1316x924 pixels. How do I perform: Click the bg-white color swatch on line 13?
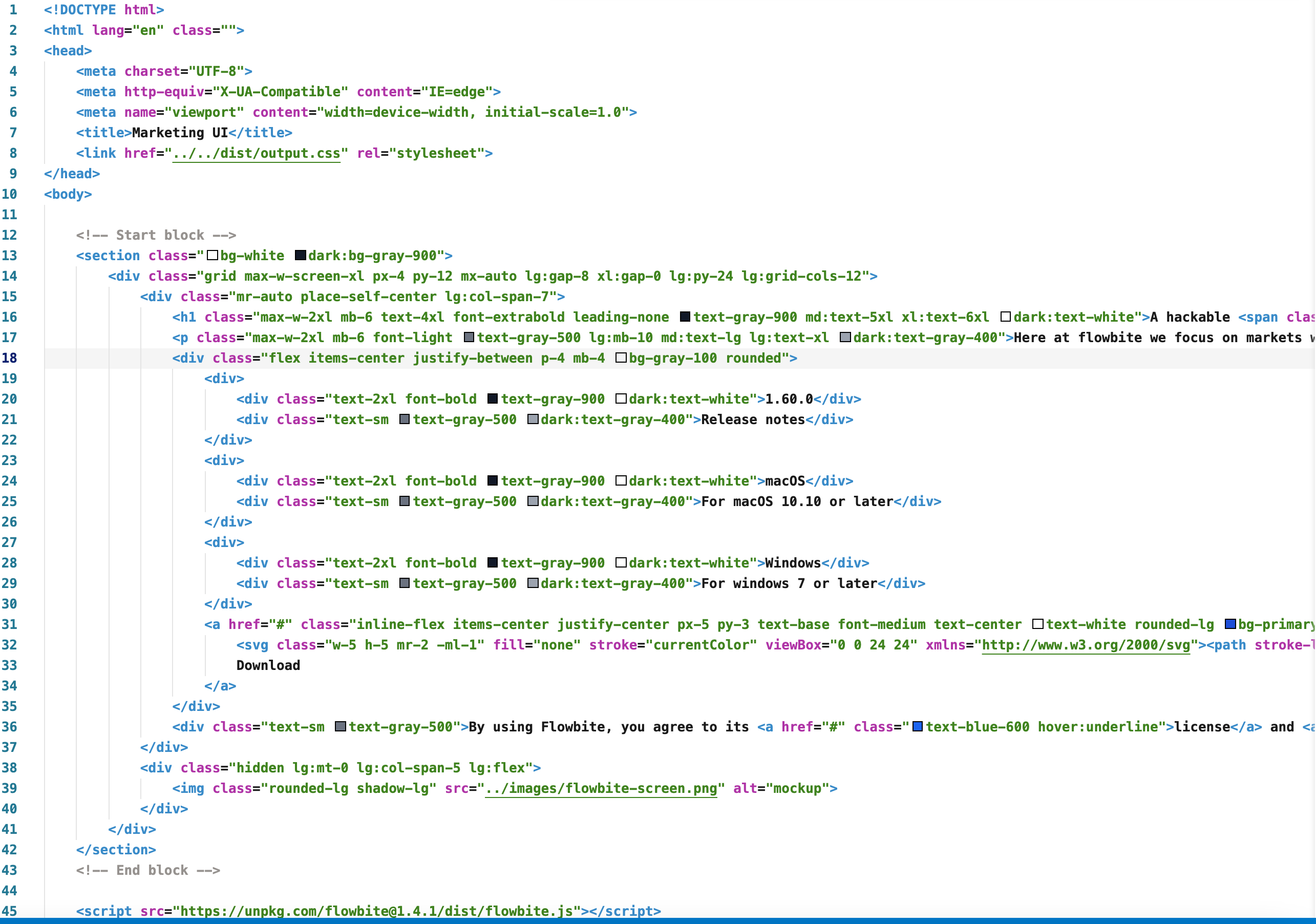tap(213, 256)
